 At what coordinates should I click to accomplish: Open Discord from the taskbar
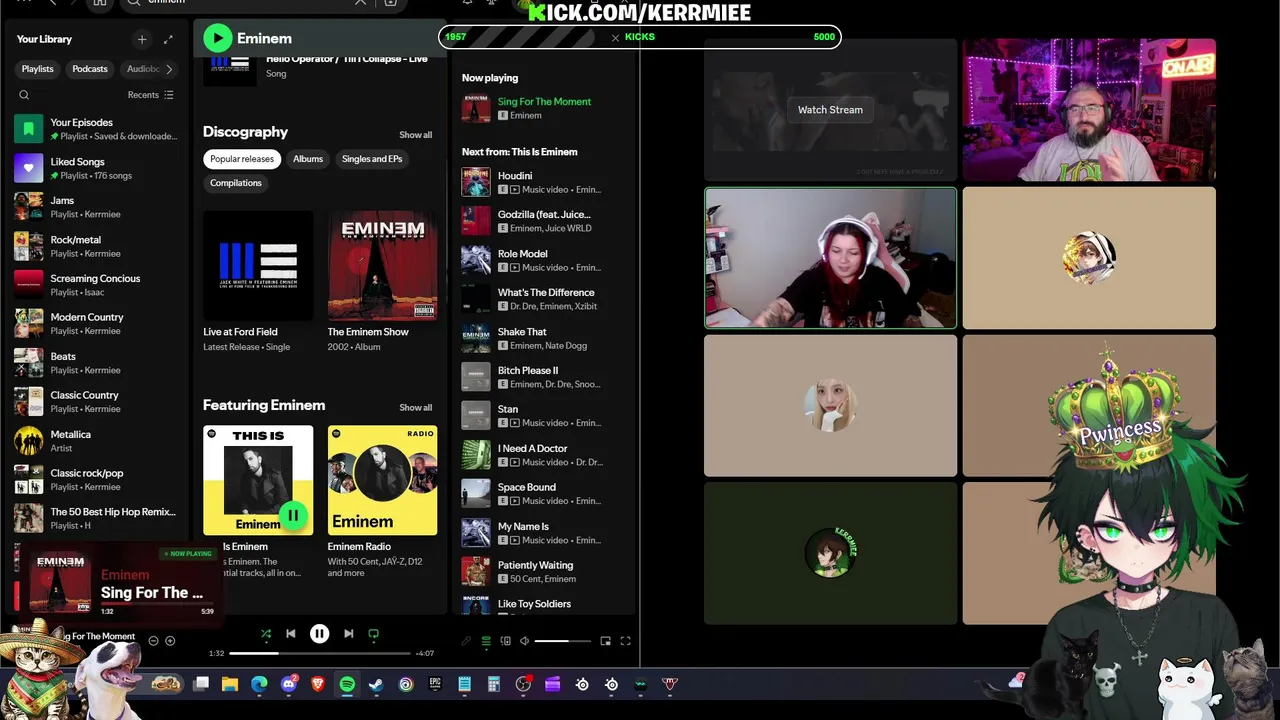tap(289, 684)
